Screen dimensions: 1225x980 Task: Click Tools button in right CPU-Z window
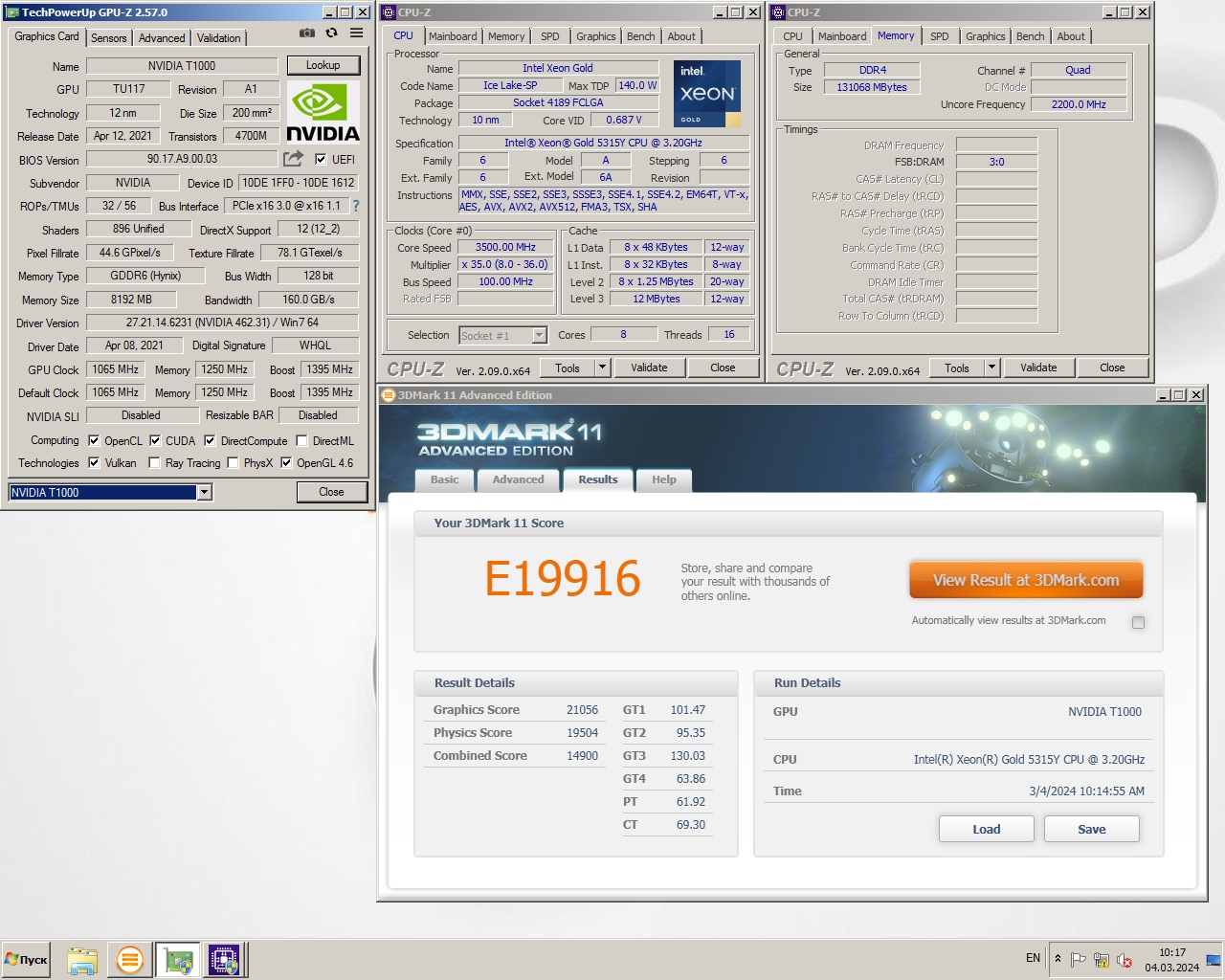956,367
